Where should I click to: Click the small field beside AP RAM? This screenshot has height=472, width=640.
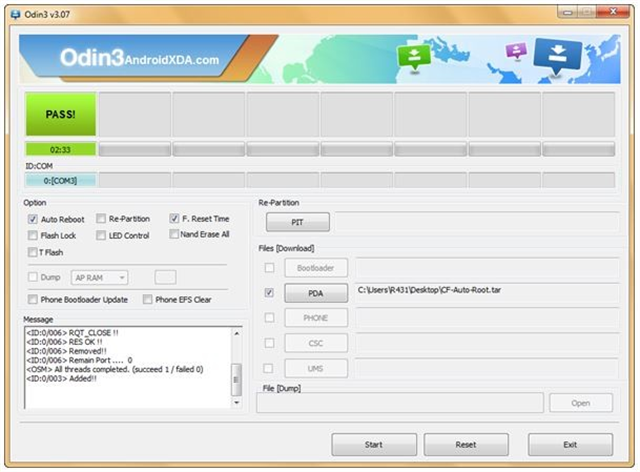(165, 277)
